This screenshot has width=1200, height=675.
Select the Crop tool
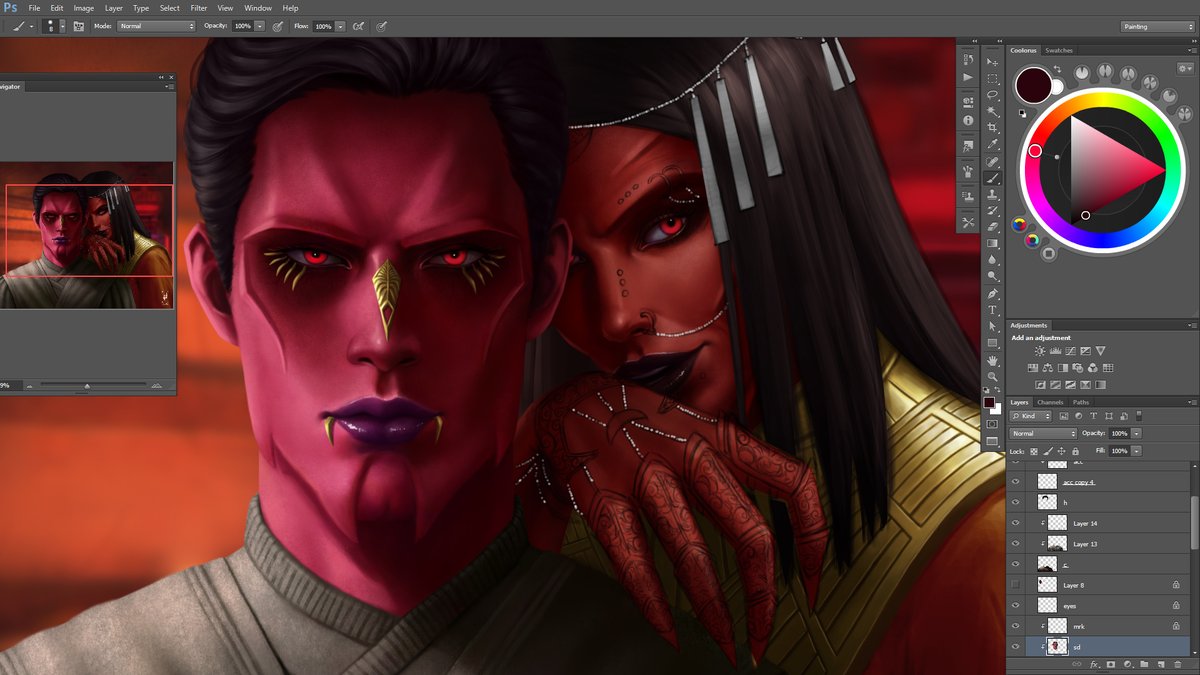click(x=992, y=128)
